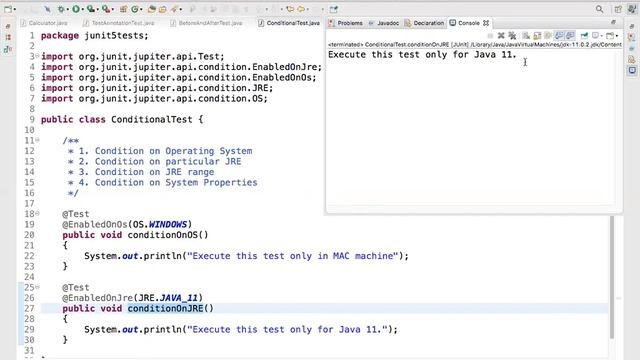Toggle Scroll Lock in the Console
640x360 pixels.
tap(537, 36)
